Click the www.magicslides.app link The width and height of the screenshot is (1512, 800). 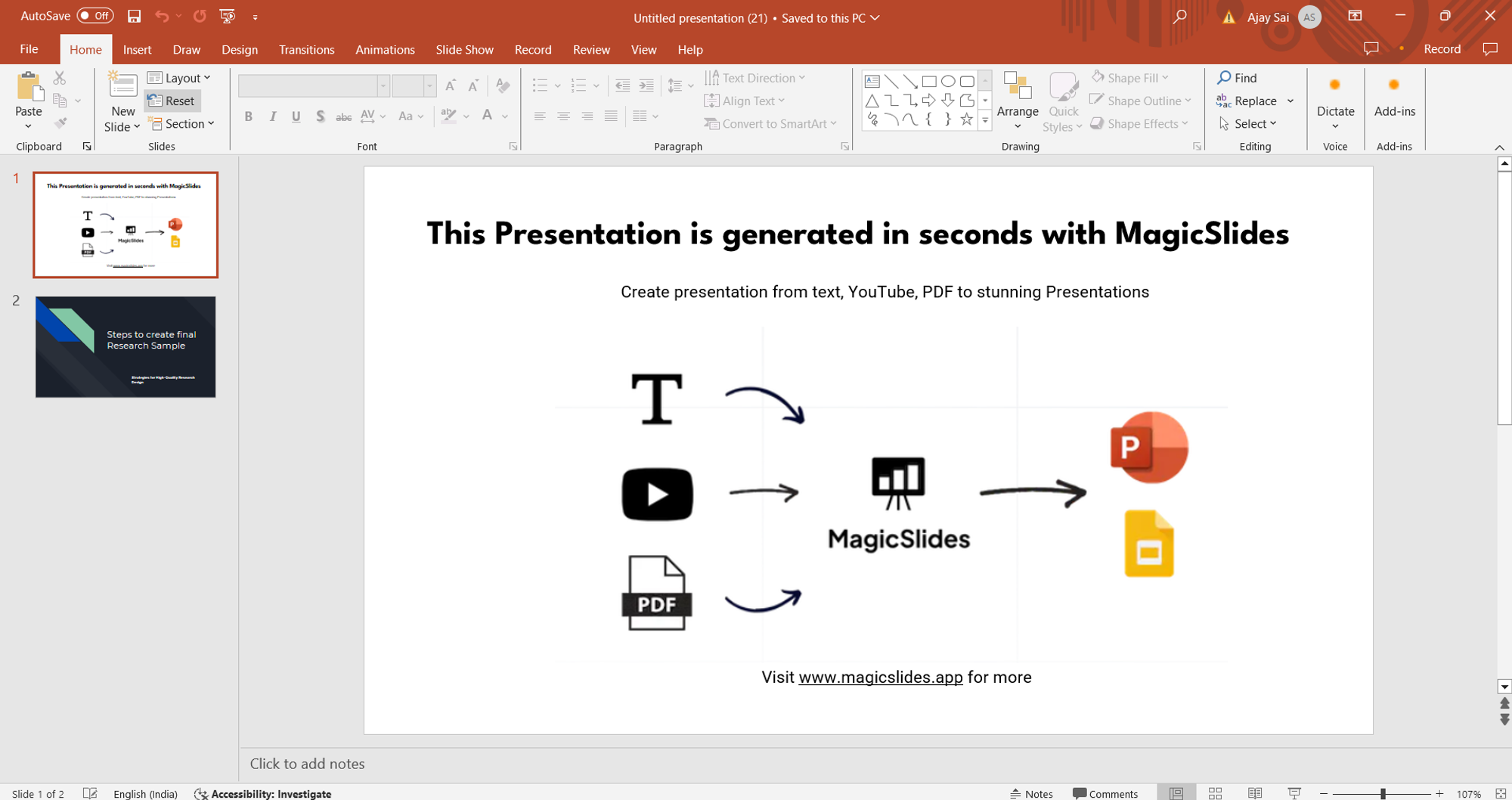(881, 677)
